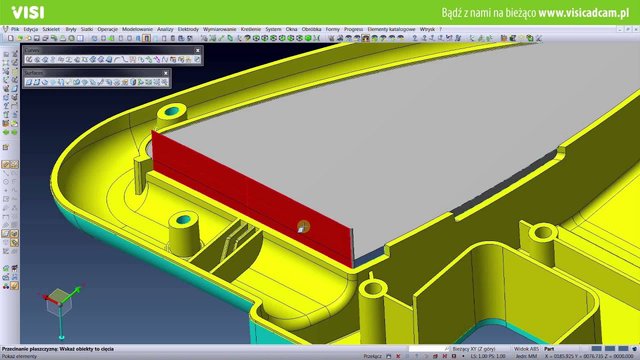
Task: Click the solid green sphere view icon
Action: (x=308, y=38)
